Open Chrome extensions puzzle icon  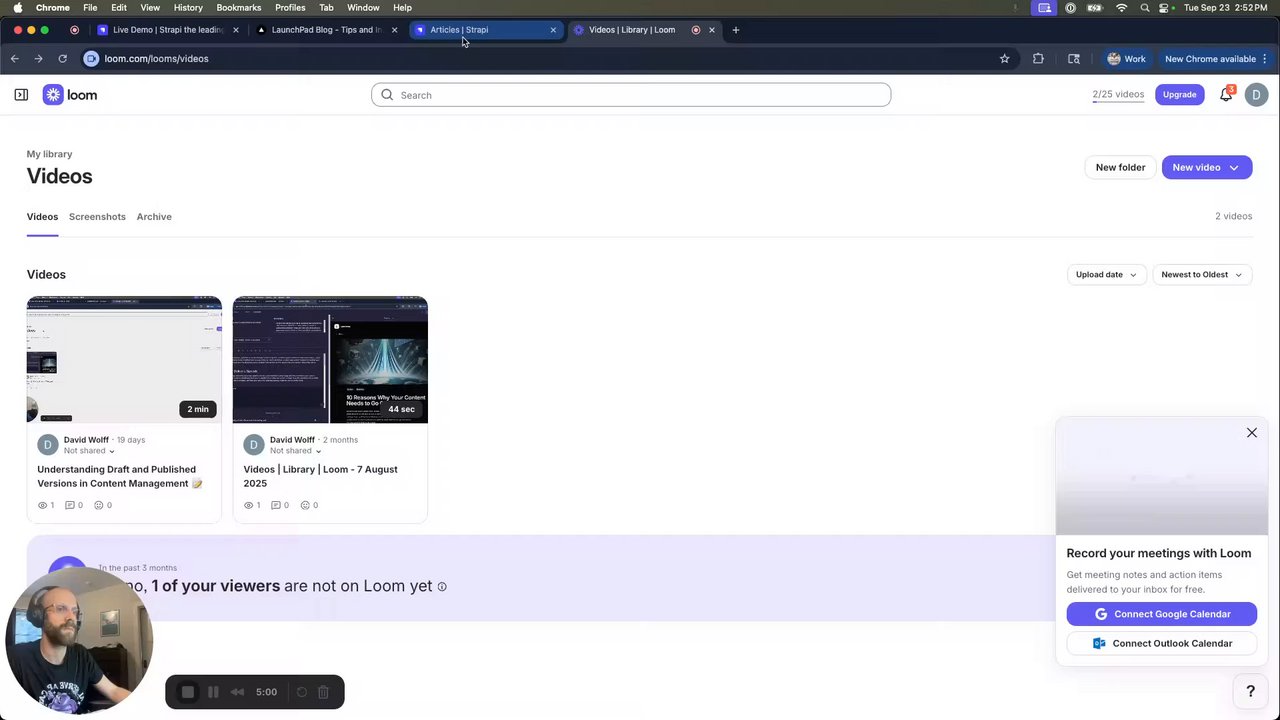click(x=1038, y=59)
